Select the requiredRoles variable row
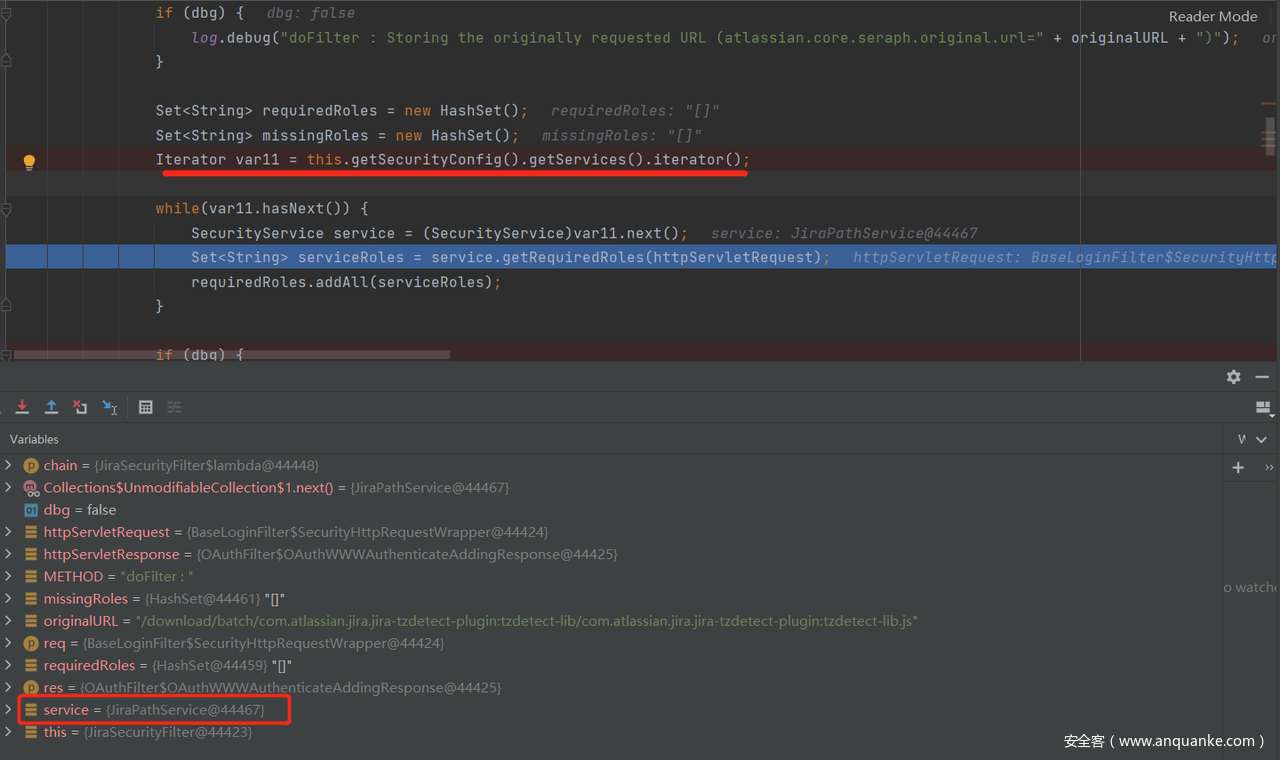This screenshot has width=1280, height=760. 610,665
